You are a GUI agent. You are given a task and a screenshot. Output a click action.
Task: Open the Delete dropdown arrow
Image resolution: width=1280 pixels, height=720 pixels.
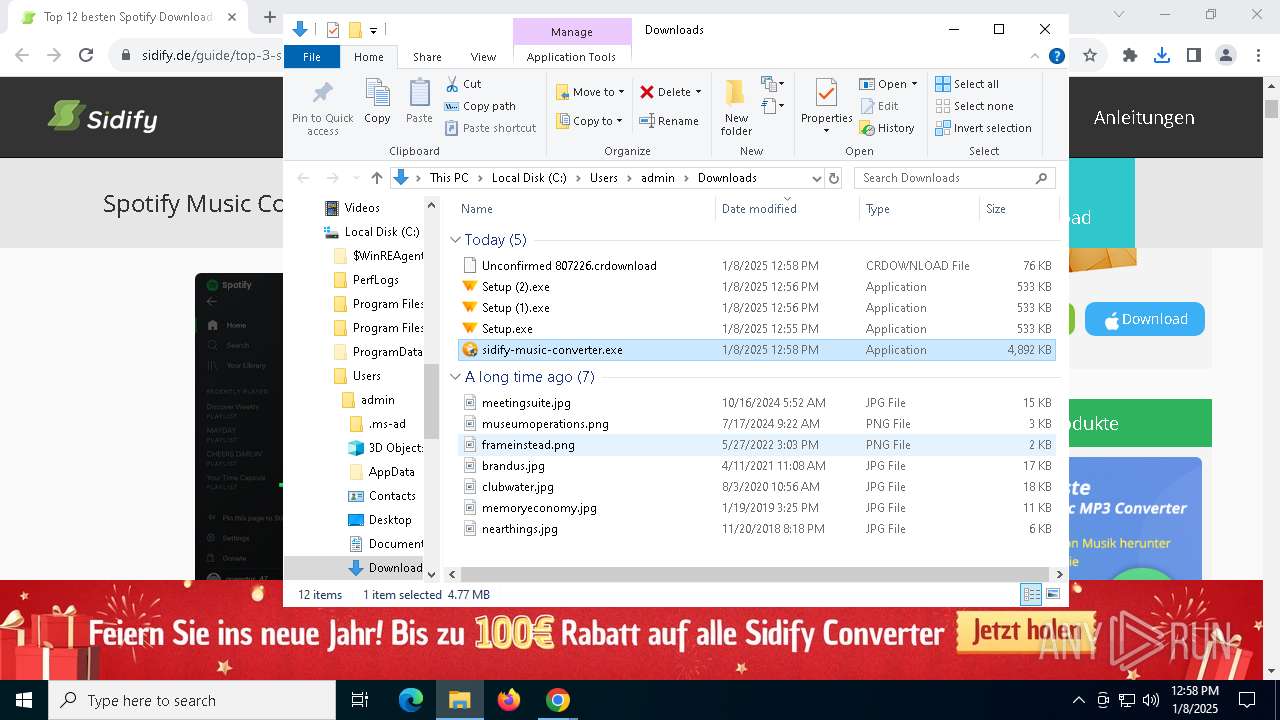[x=698, y=92]
